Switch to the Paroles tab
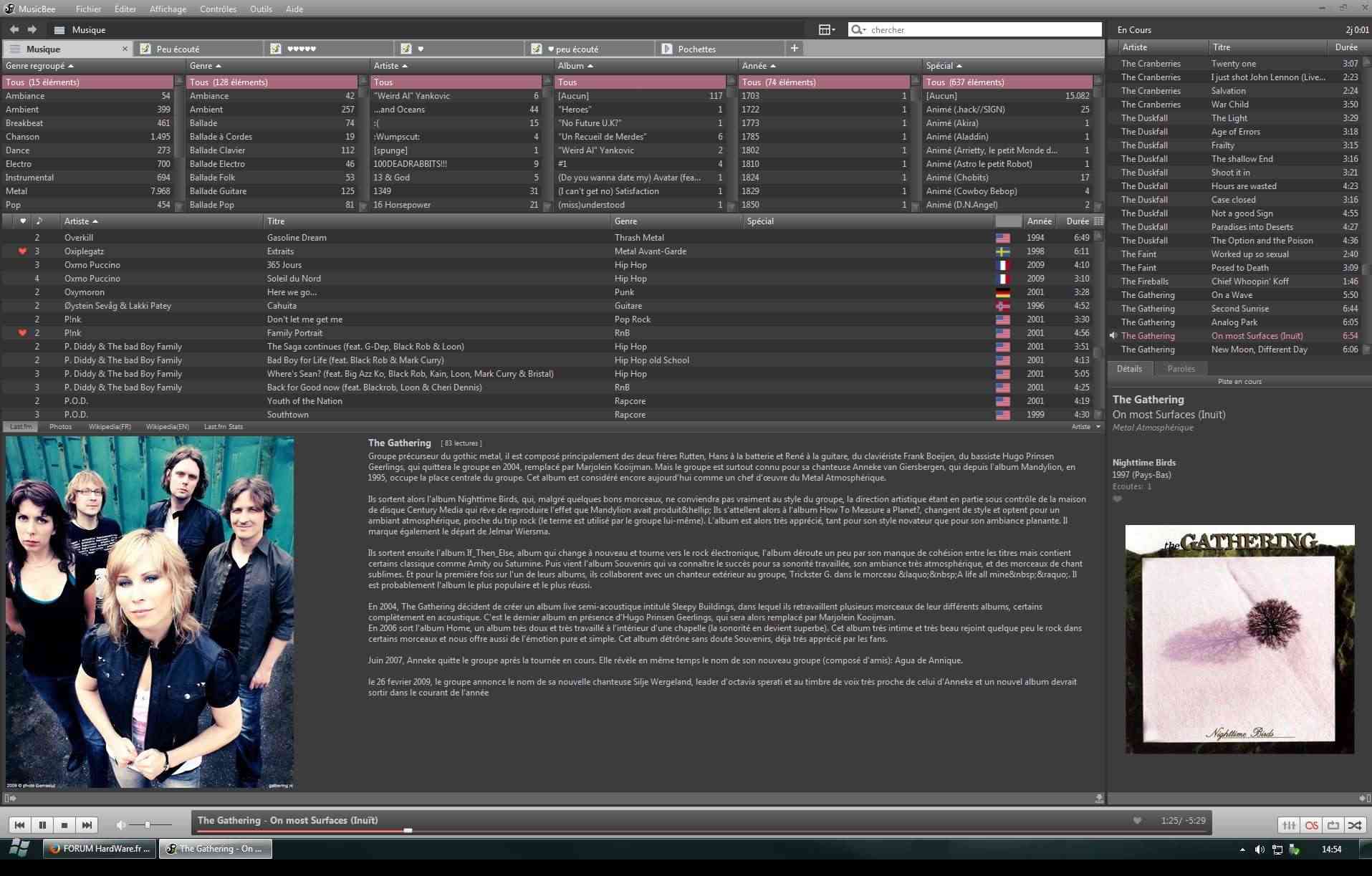This screenshot has height=876, width=1372. [1181, 369]
